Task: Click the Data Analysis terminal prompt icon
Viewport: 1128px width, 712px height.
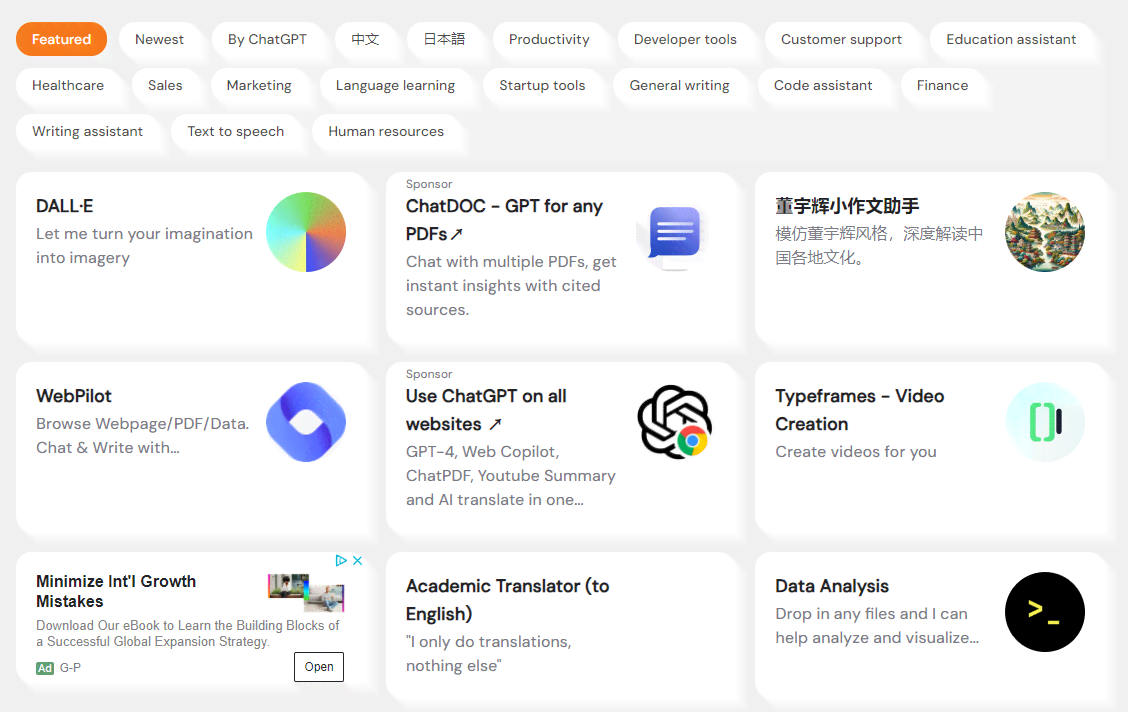Action: [x=1045, y=612]
